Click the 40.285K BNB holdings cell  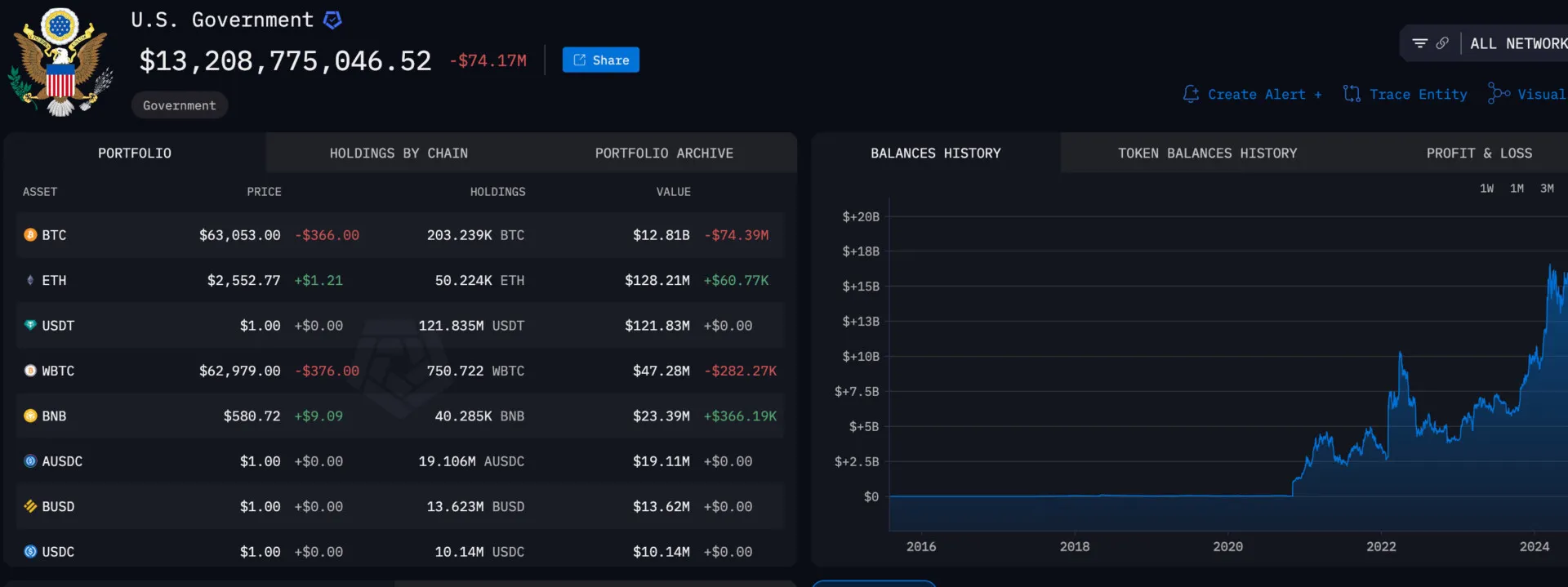[479, 416]
